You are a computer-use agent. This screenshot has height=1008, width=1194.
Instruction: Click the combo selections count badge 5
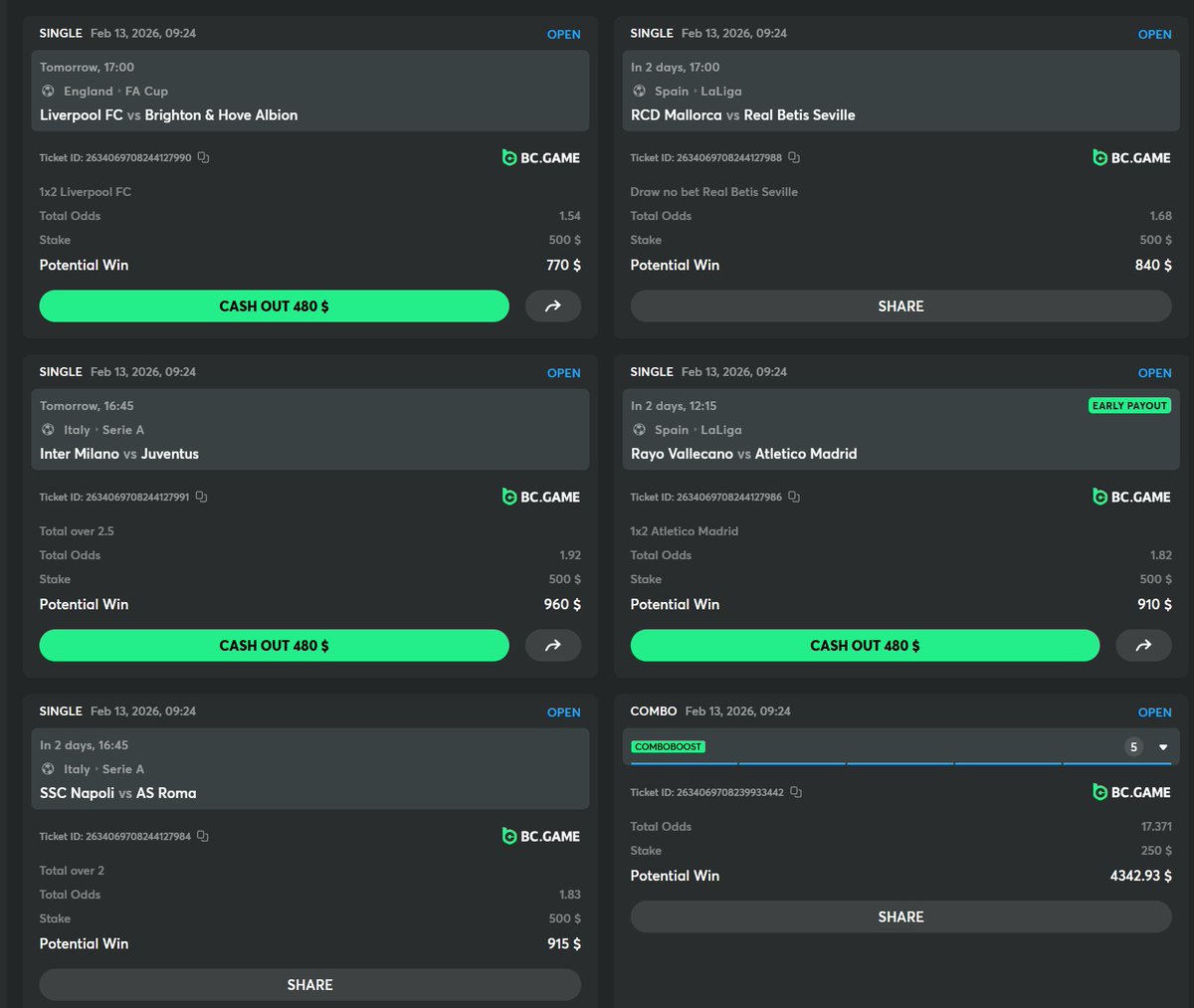point(1133,747)
